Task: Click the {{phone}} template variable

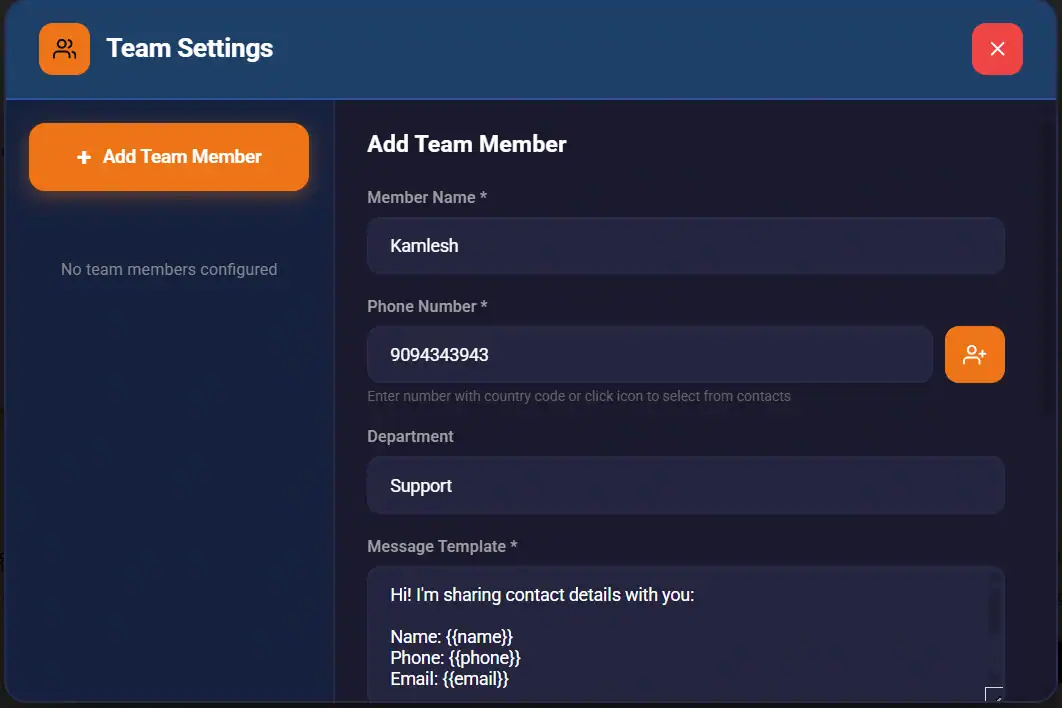Action: [489, 657]
